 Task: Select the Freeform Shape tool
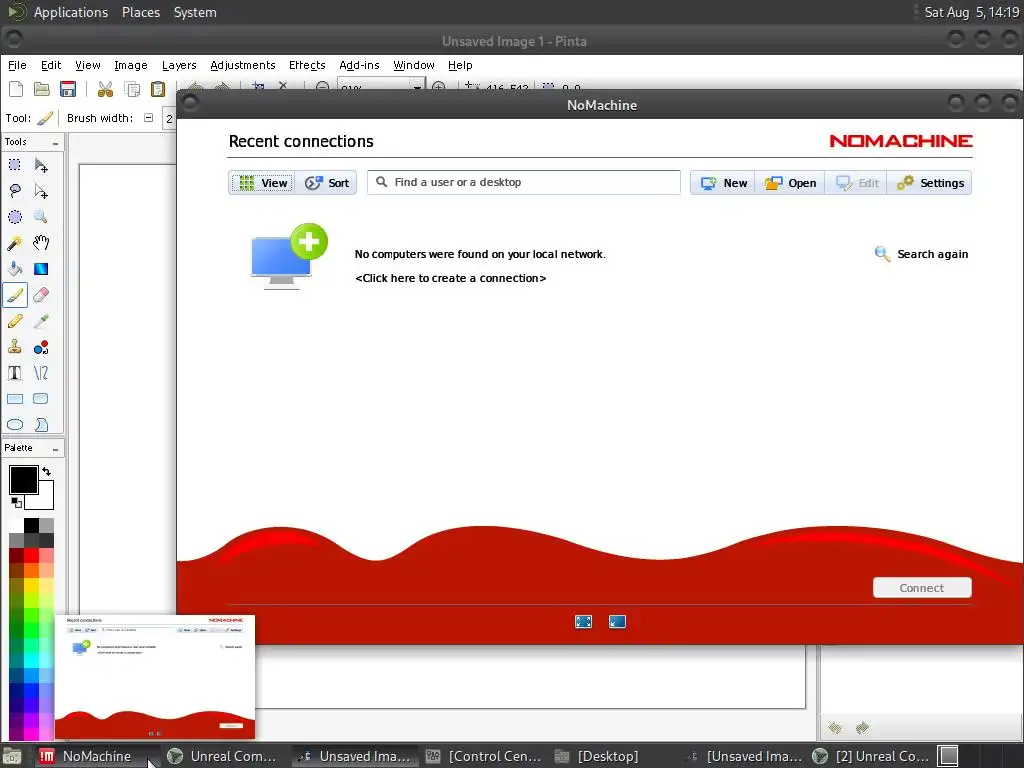pos(40,425)
